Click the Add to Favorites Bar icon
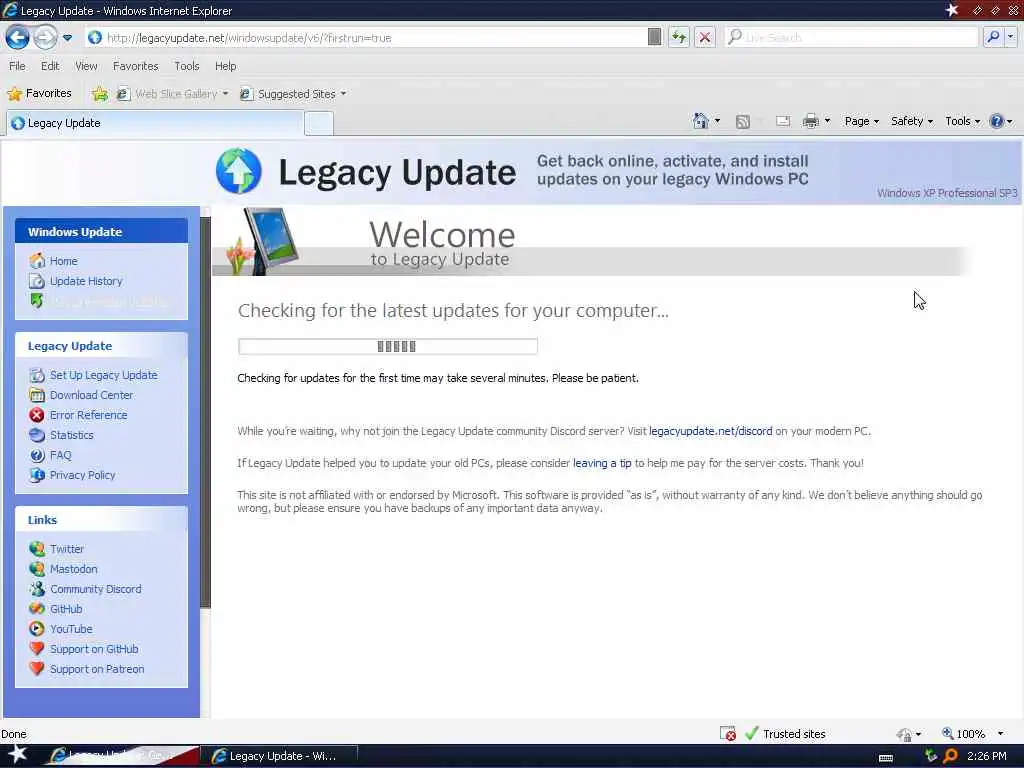Image resolution: width=1024 pixels, height=768 pixels. click(100, 94)
